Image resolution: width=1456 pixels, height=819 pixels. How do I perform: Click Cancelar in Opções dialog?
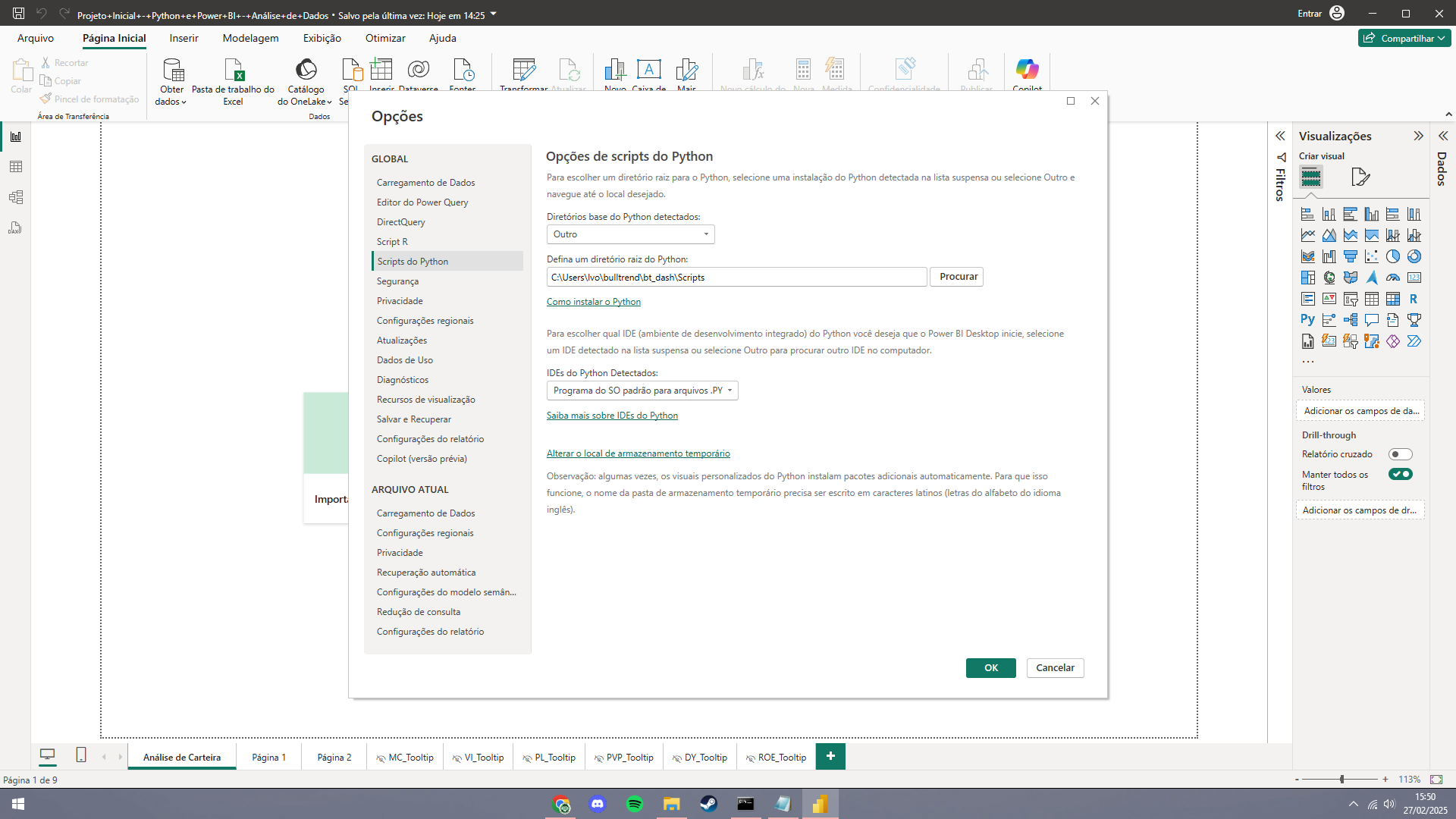(x=1055, y=668)
